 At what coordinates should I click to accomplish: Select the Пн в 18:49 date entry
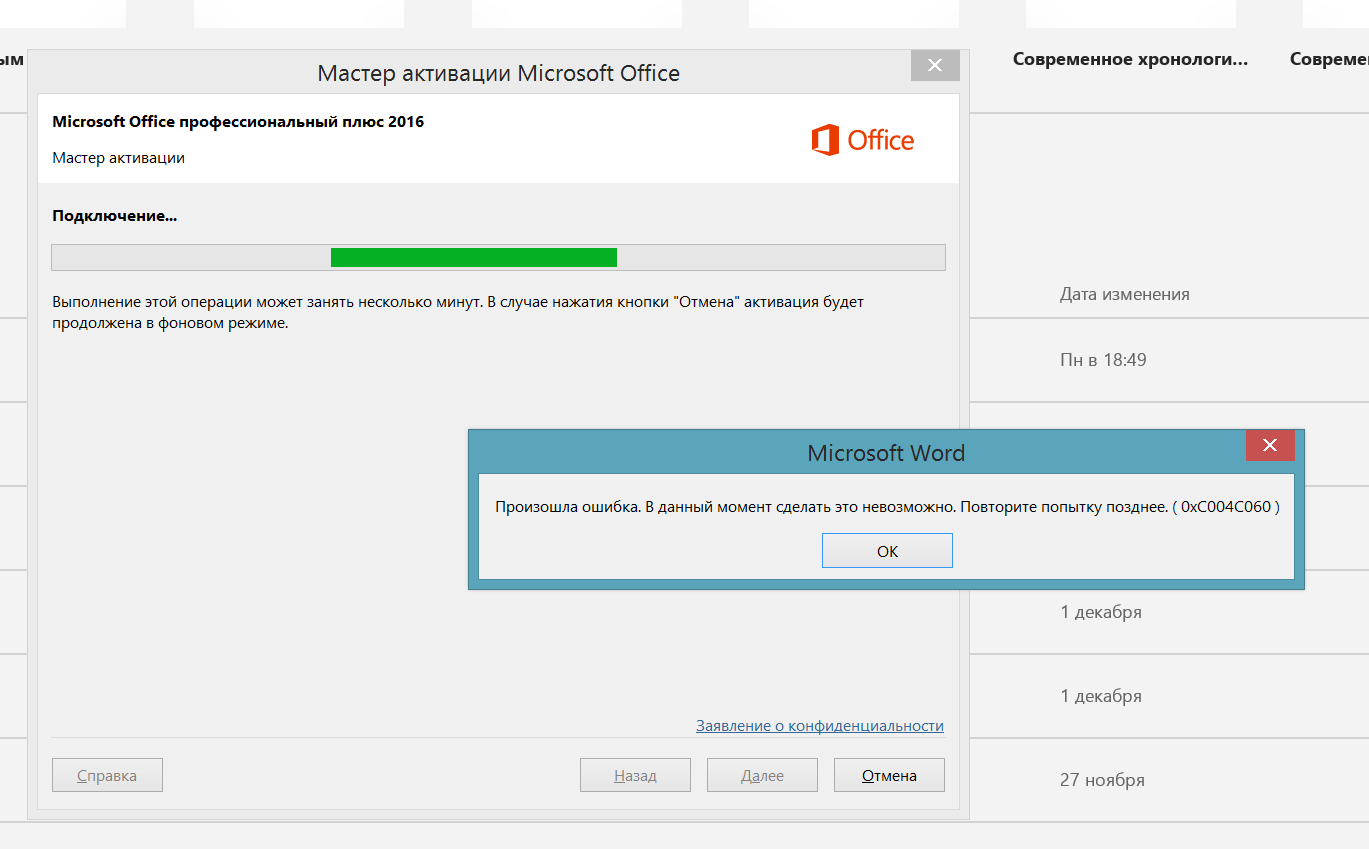point(1103,359)
